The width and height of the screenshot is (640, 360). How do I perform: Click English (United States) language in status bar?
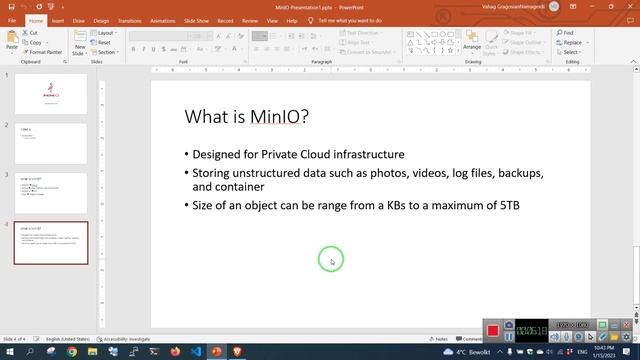pos(68,339)
